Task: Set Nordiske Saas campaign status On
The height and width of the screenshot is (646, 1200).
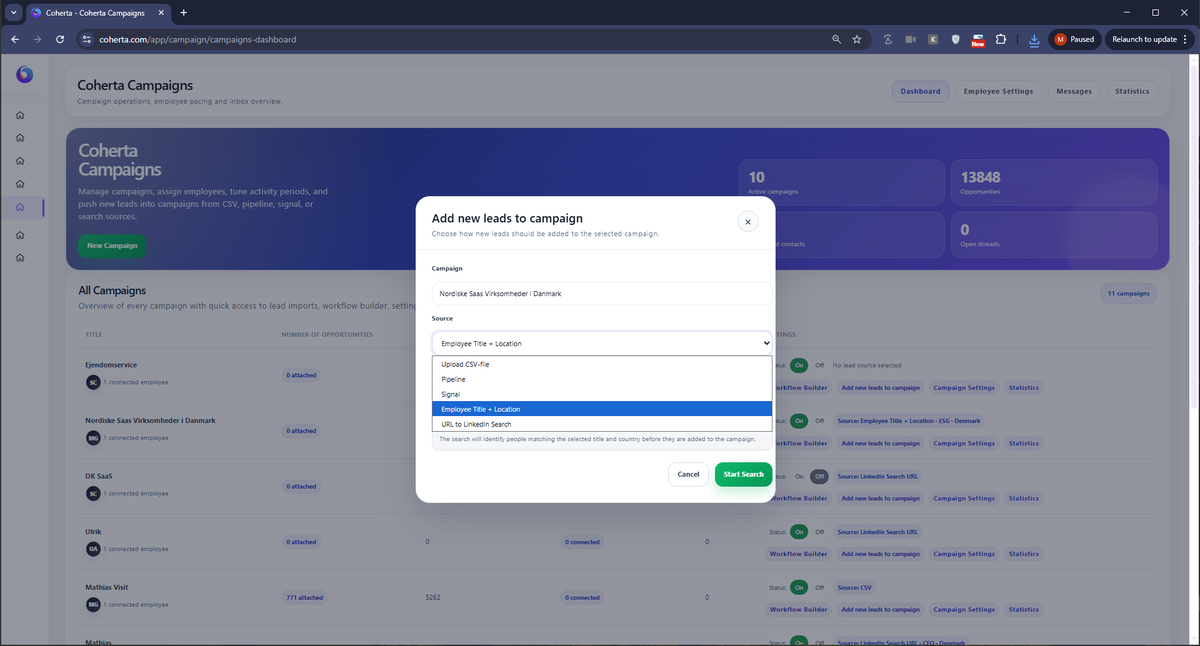Action: point(799,421)
